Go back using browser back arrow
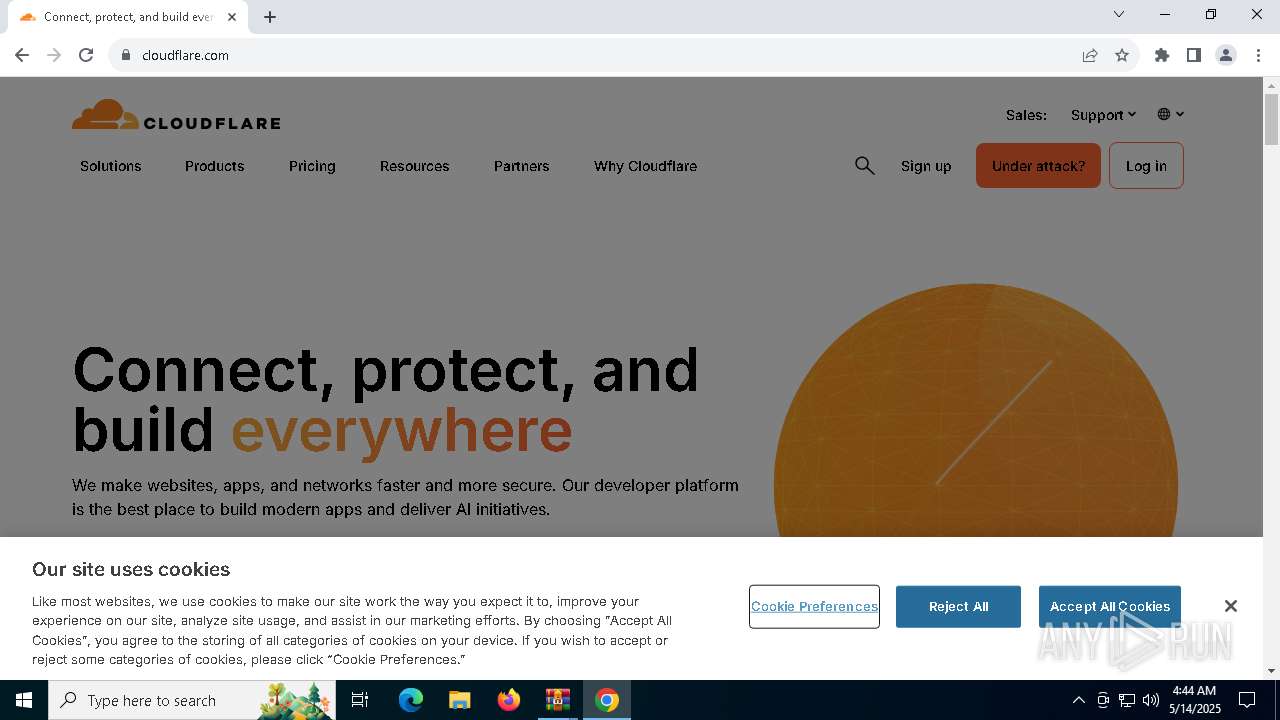Viewport: 1280px width, 720px height. [22, 55]
